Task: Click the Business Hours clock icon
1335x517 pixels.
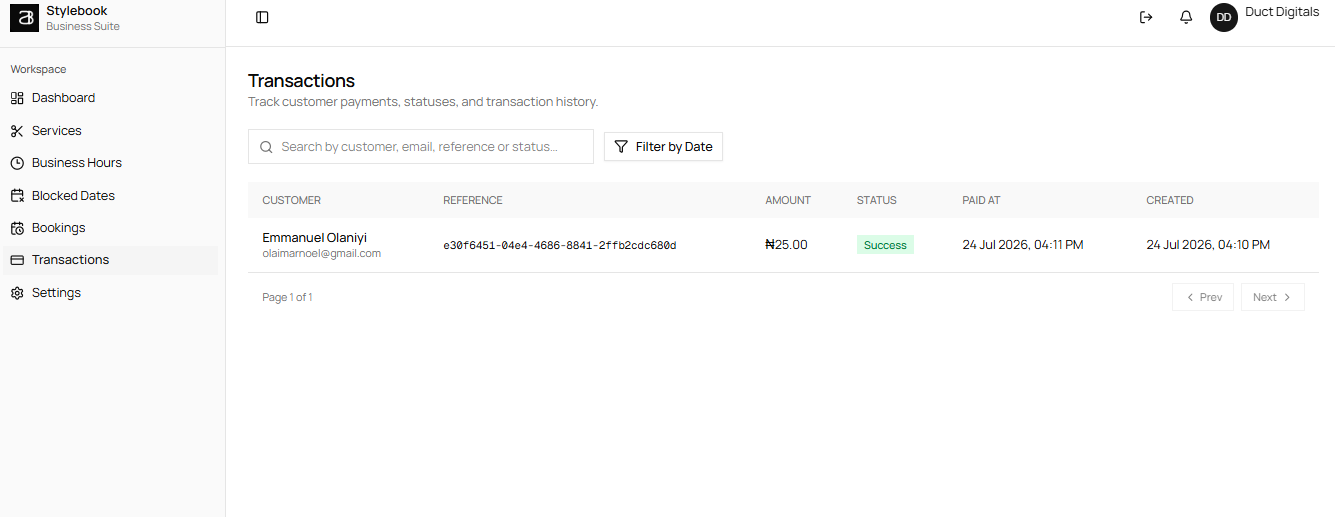Action: [17, 163]
